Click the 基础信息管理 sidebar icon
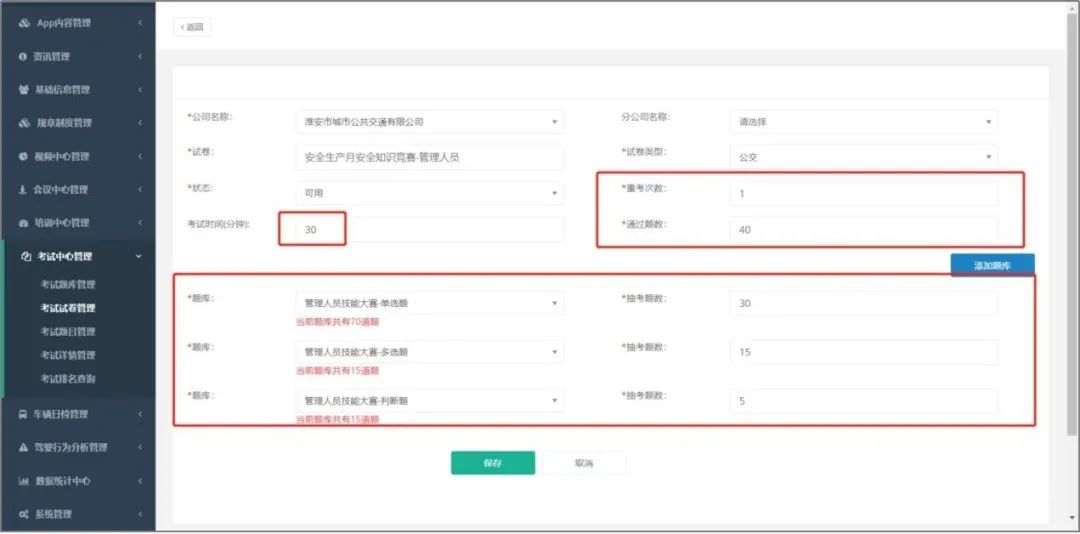Viewport: 1080px width, 534px height. pos(23,90)
